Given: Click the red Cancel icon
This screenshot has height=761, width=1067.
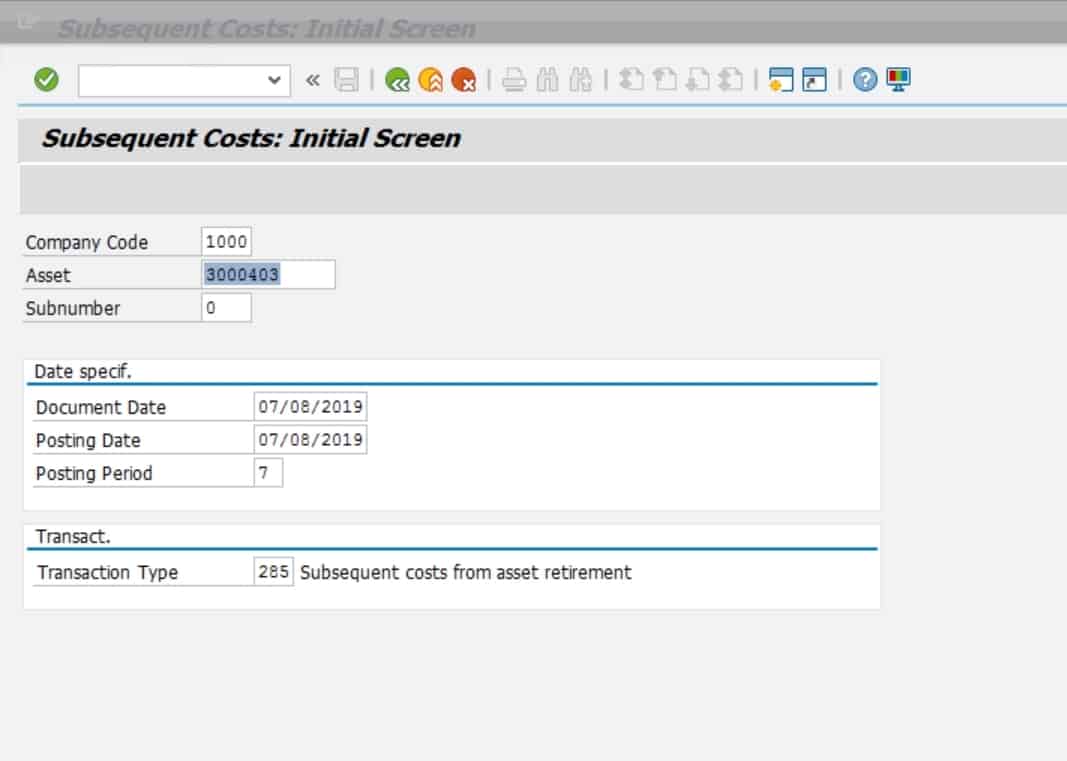Looking at the screenshot, I should coord(463,80).
